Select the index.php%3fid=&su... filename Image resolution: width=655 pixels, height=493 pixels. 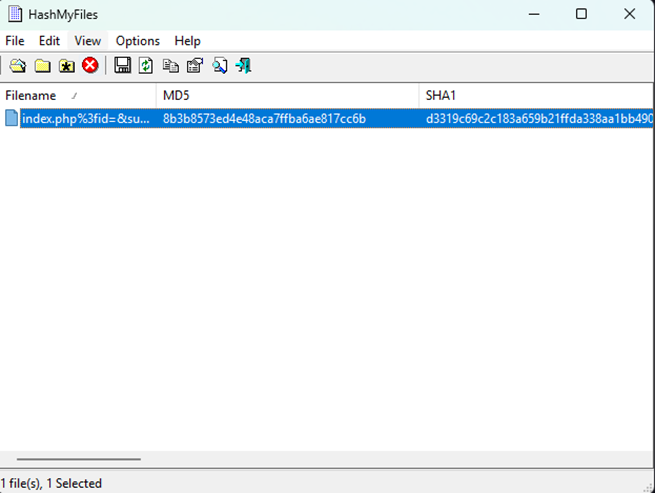pos(86,119)
